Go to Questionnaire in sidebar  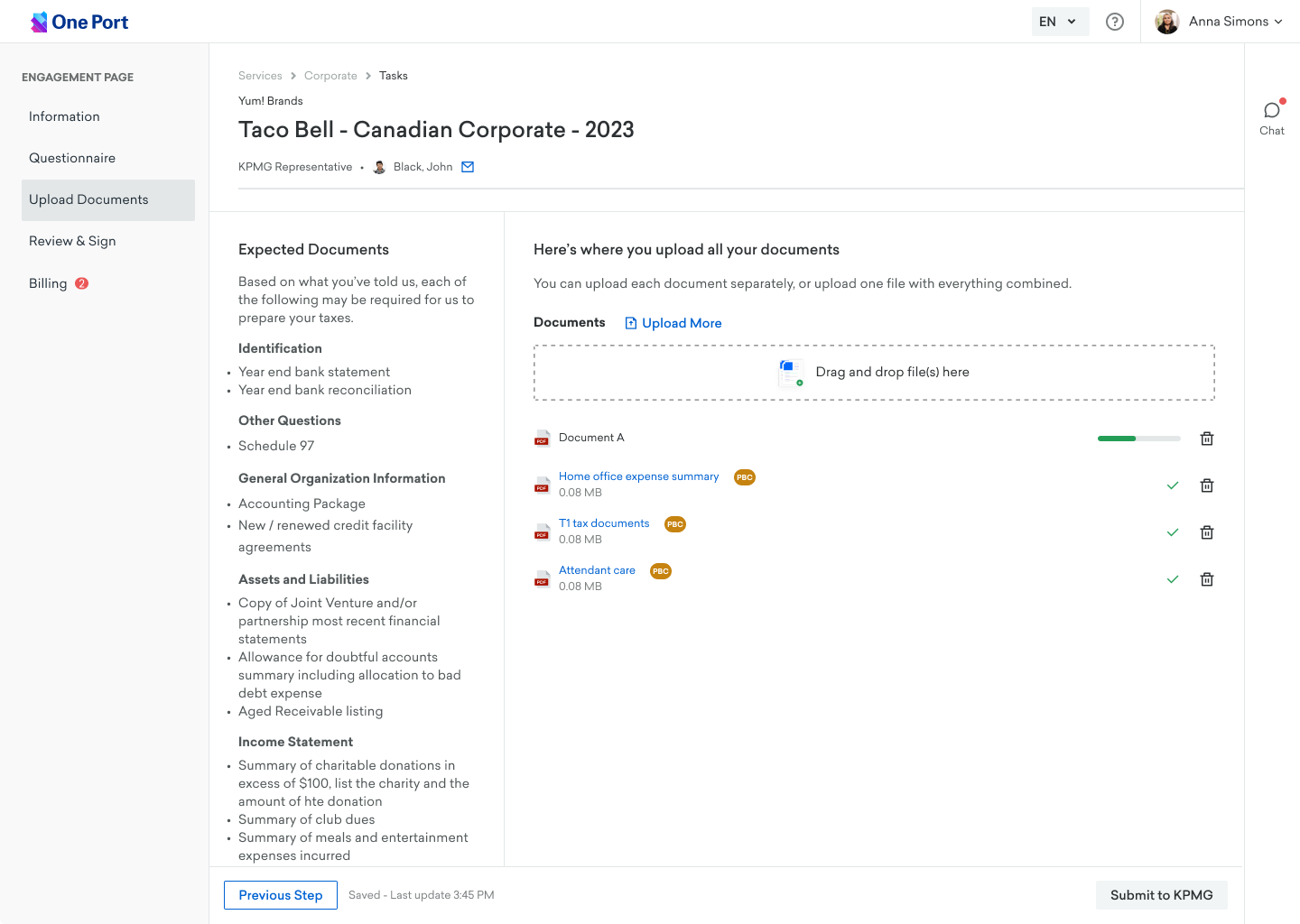point(72,158)
